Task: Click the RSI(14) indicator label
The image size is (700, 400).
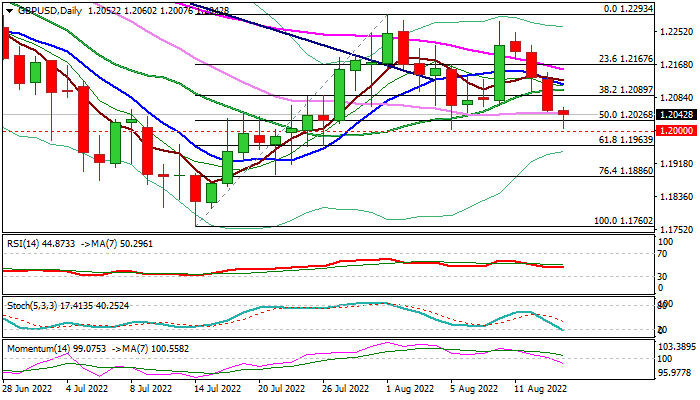Action: [x=26, y=242]
